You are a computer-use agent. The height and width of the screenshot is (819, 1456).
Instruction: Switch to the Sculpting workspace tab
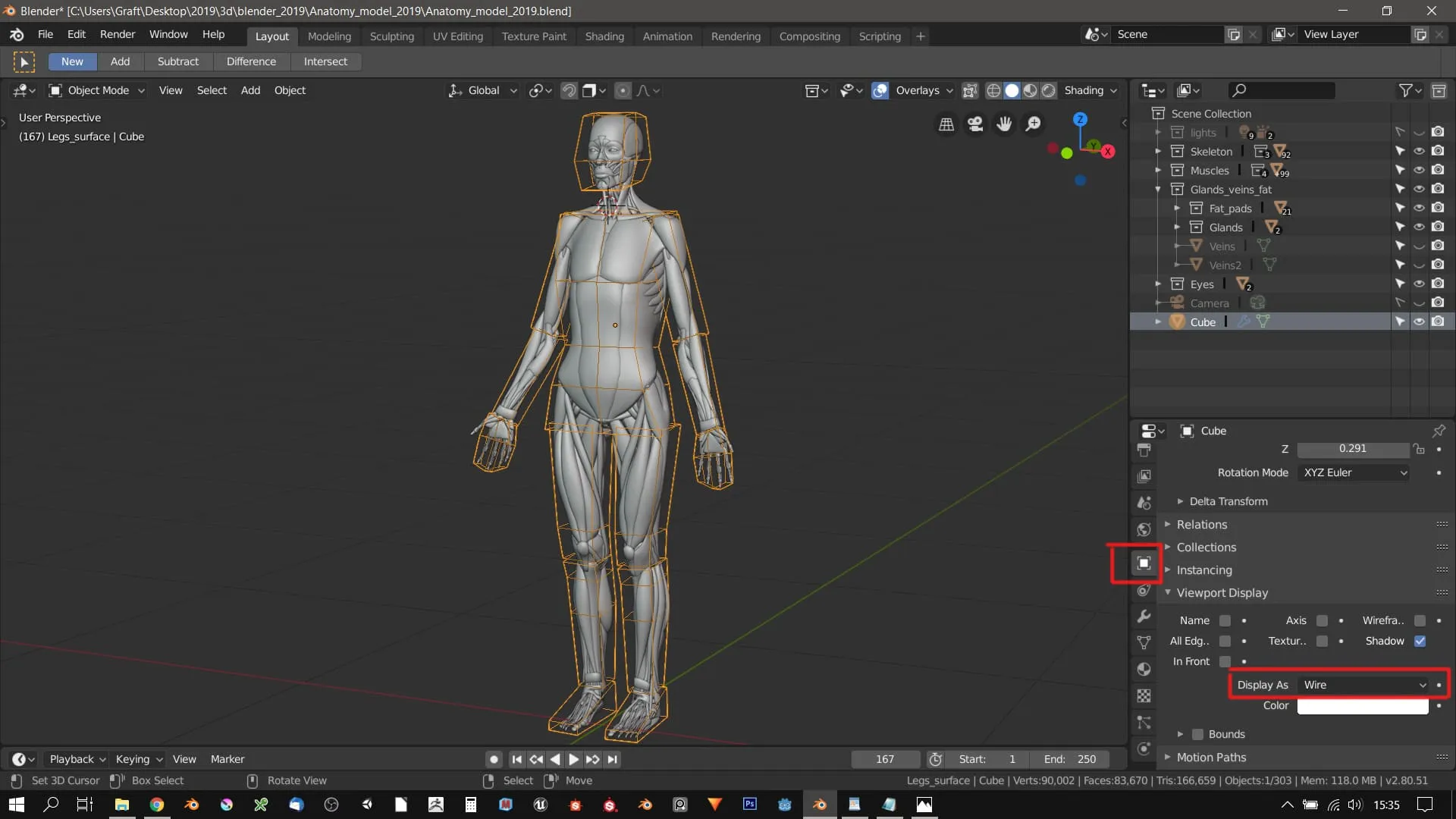coord(392,36)
